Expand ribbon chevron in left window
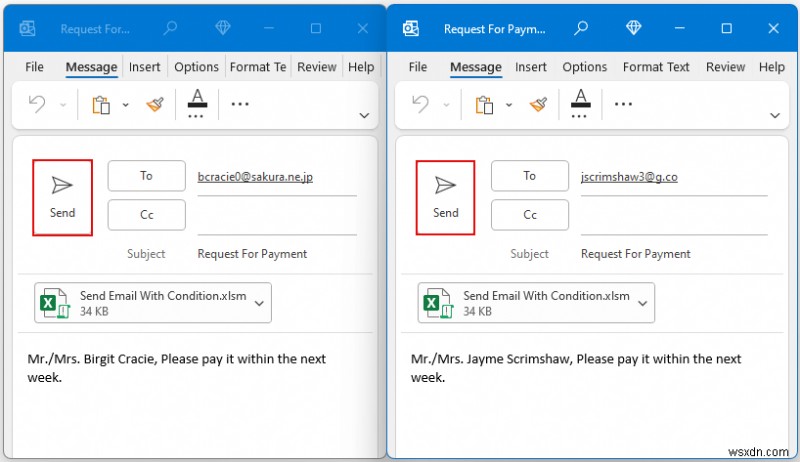Image resolution: width=800 pixels, height=462 pixels. click(x=365, y=115)
